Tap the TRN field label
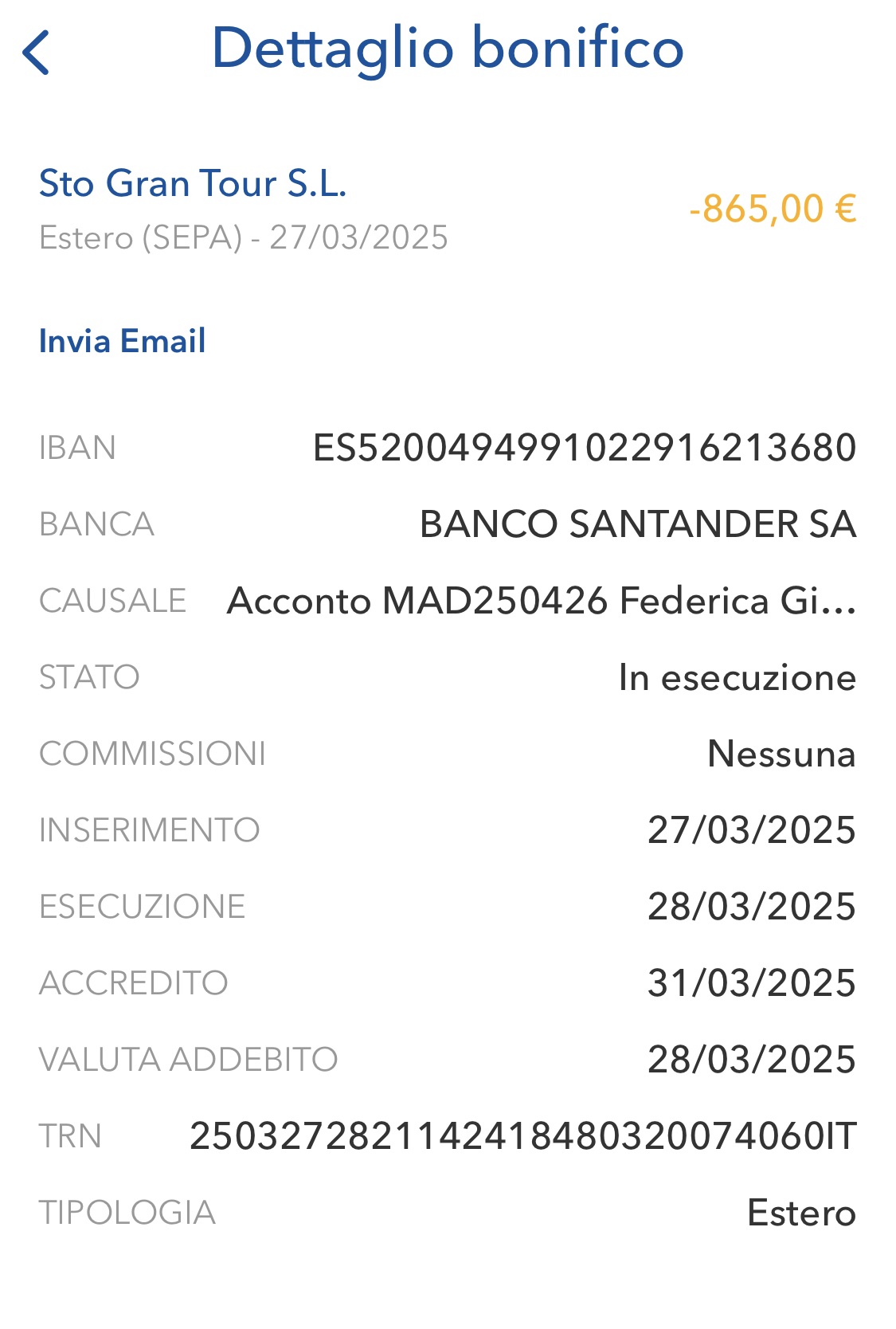This screenshot has width=896, height=1329. [70, 1136]
